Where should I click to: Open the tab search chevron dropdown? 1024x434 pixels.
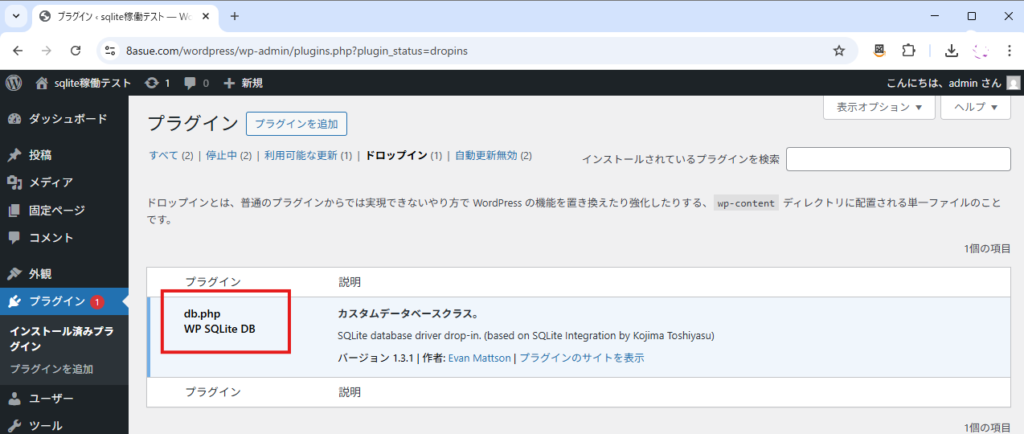click(x=16, y=16)
